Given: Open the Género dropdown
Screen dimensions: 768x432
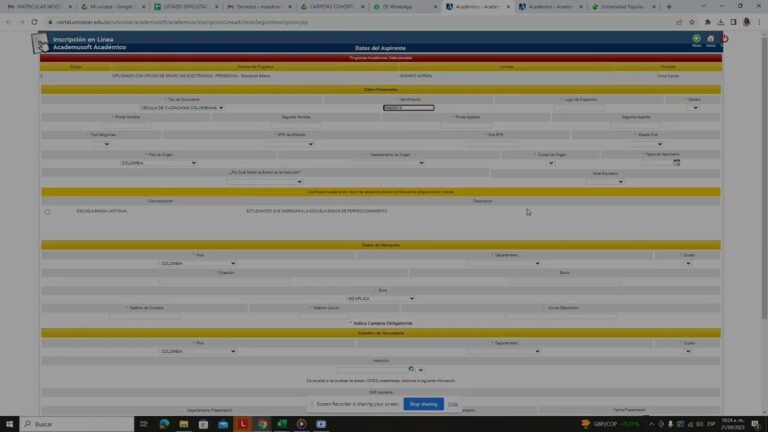Looking at the screenshot, I should pyautogui.click(x=695, y=108).
